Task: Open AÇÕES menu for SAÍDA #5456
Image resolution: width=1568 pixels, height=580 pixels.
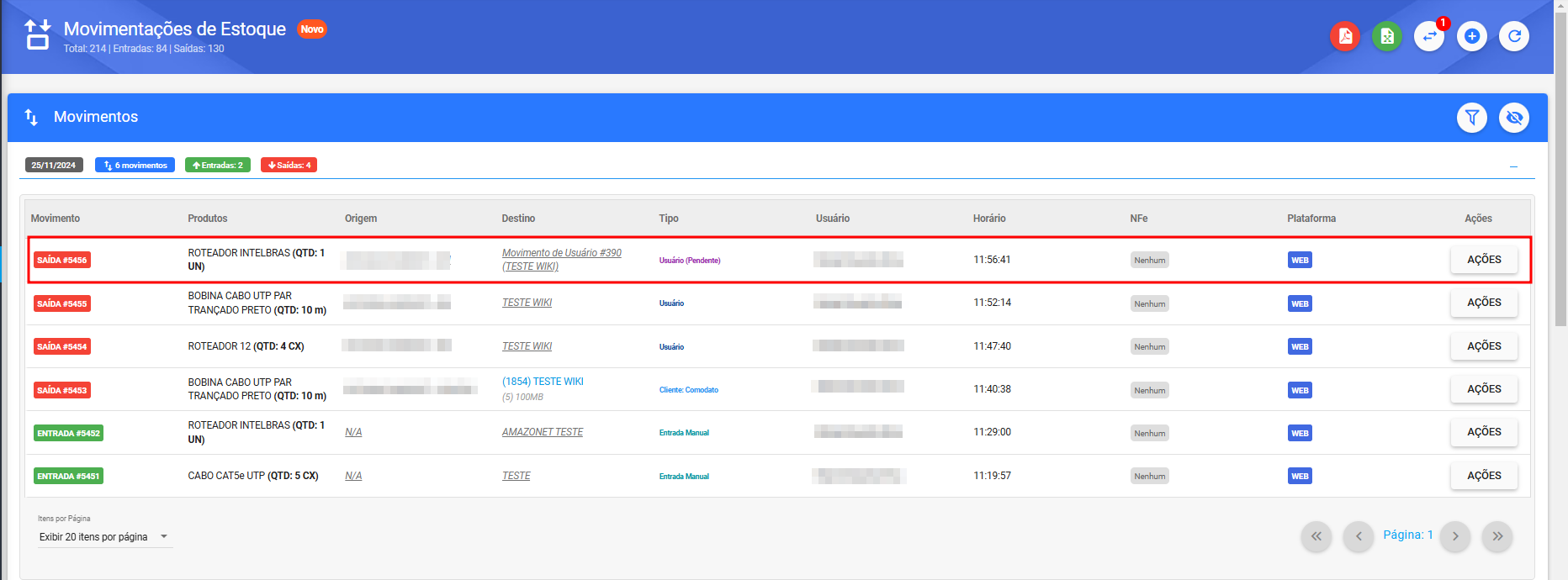Action: (1484, 260)
